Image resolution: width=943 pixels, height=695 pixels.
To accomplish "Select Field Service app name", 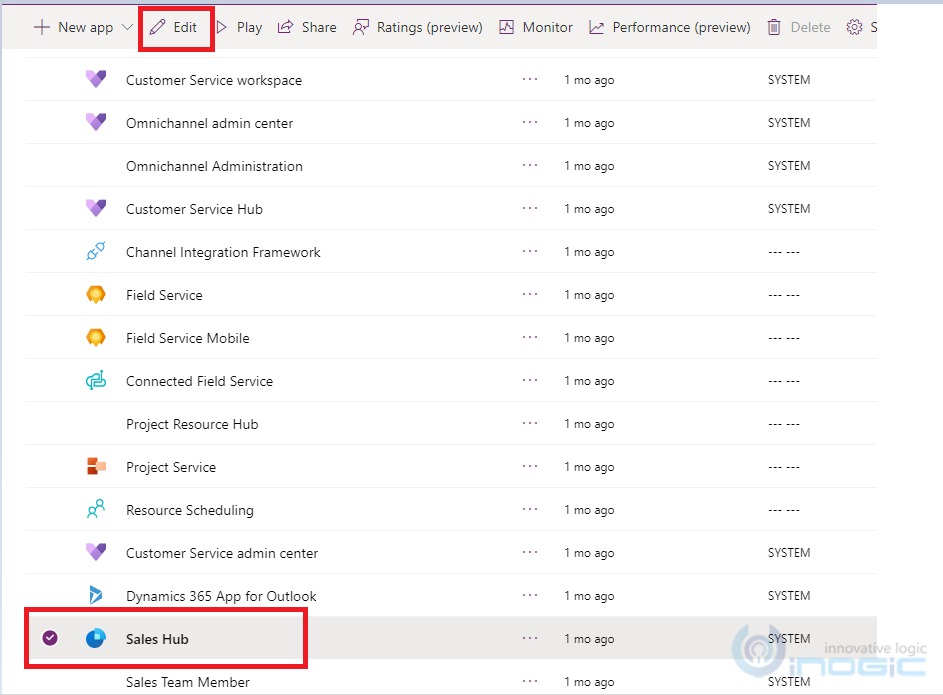I will [x=164, y=295].
